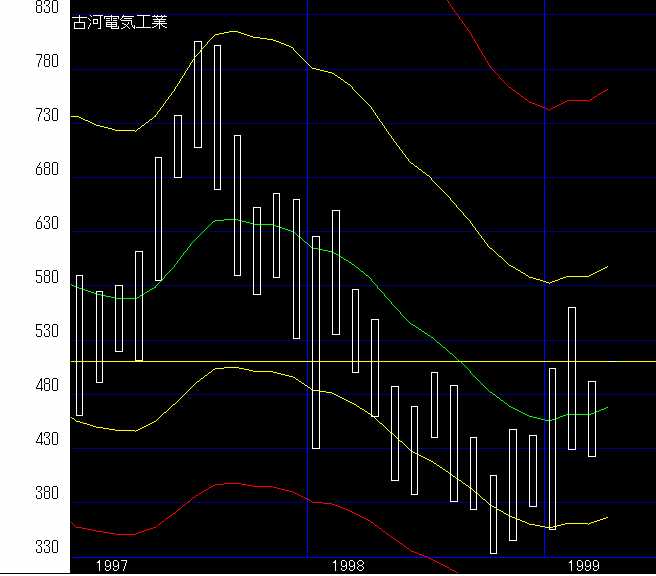Viewport: 656px width, 576px height.
Task: Select the 1998 year label on the time axis
Action: (x=348, y=565)
